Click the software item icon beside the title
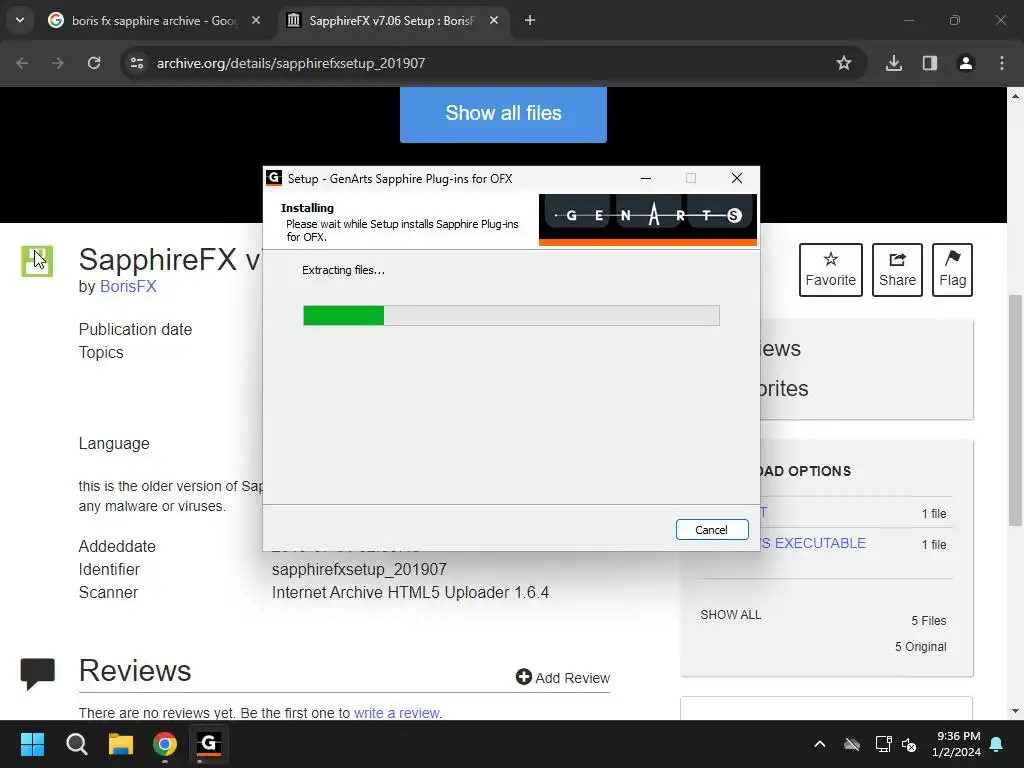Image resolution: width=1024 pixels, height=768 pixels. pyautogui.click(x=37, y=261)
